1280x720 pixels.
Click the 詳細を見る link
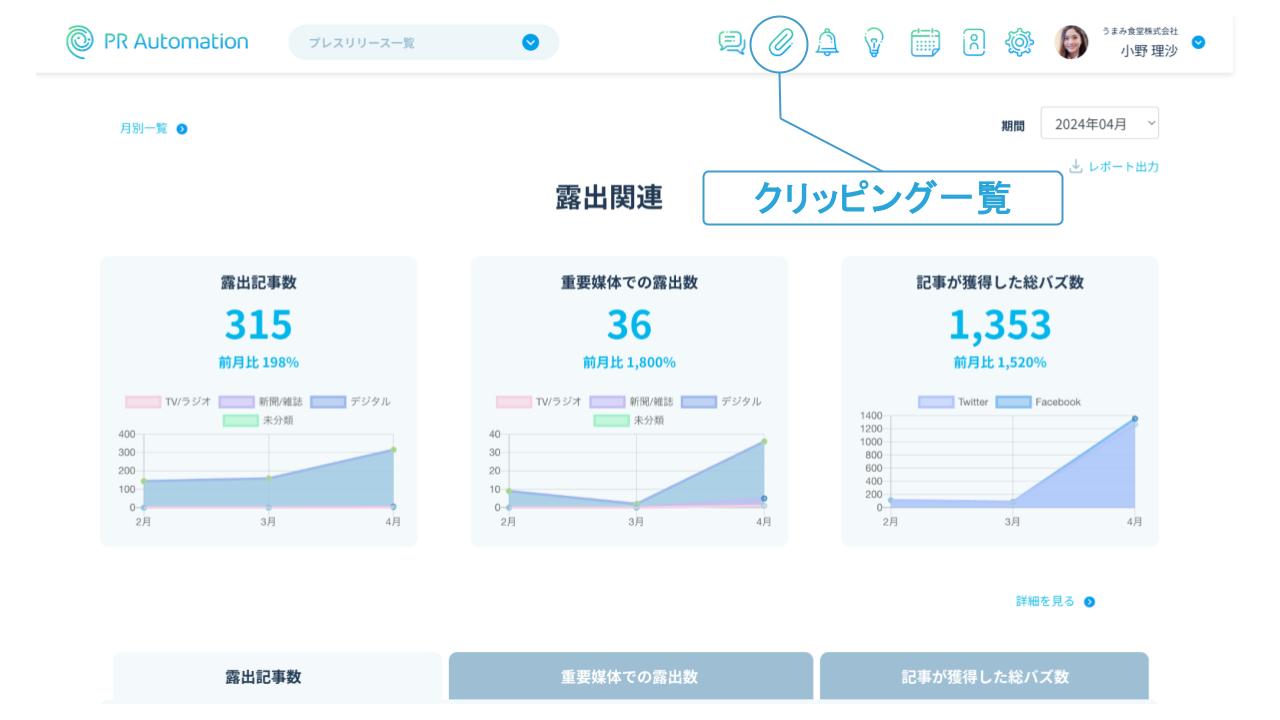1054,601
